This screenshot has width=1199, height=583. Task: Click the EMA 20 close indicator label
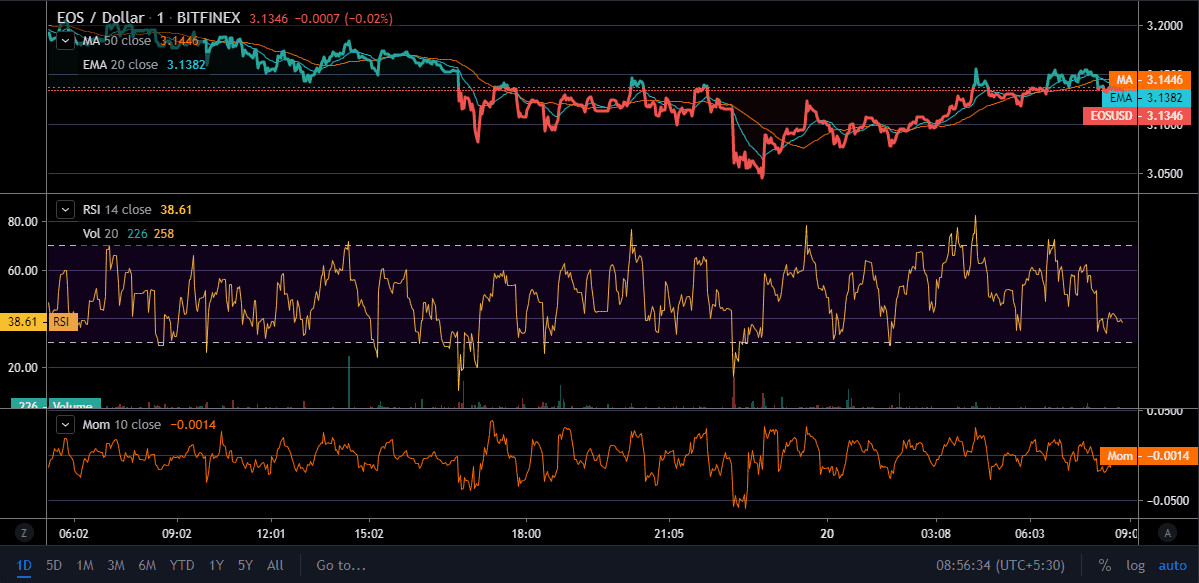(120, 65)
